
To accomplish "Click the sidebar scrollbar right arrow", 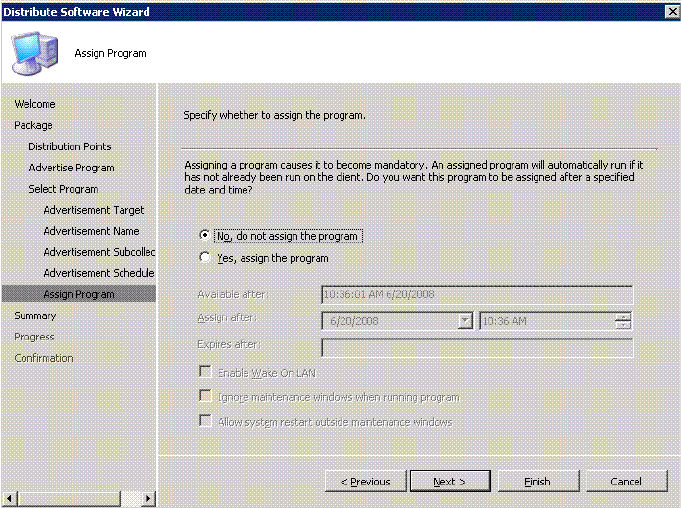I will pos(148,498).
